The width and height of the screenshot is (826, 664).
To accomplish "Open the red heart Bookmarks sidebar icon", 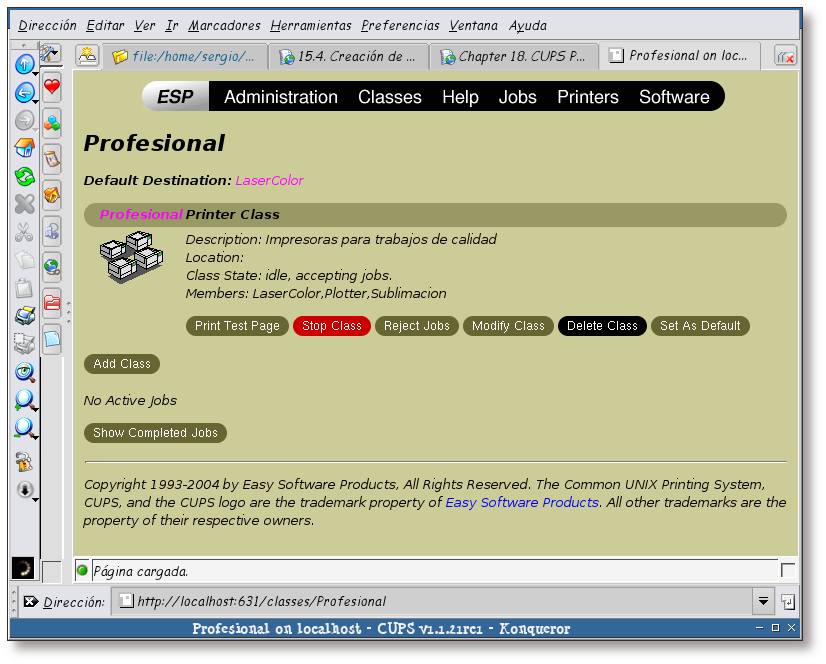I will pos(52,88).
